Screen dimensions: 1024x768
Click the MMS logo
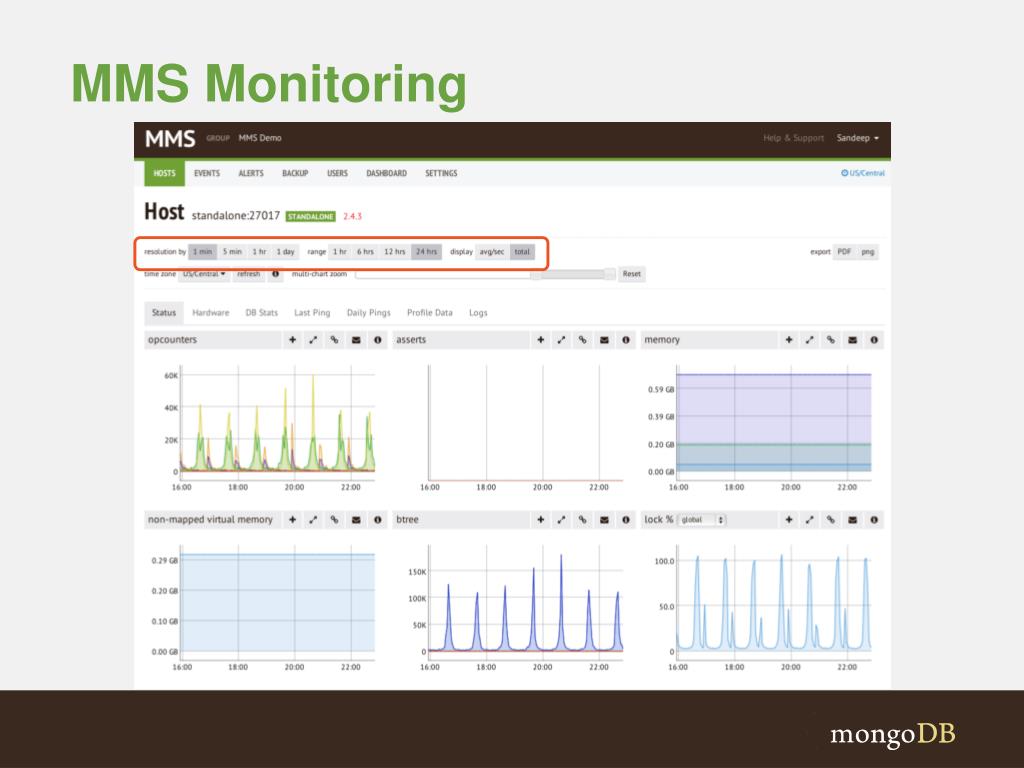(x=170, y=138)
